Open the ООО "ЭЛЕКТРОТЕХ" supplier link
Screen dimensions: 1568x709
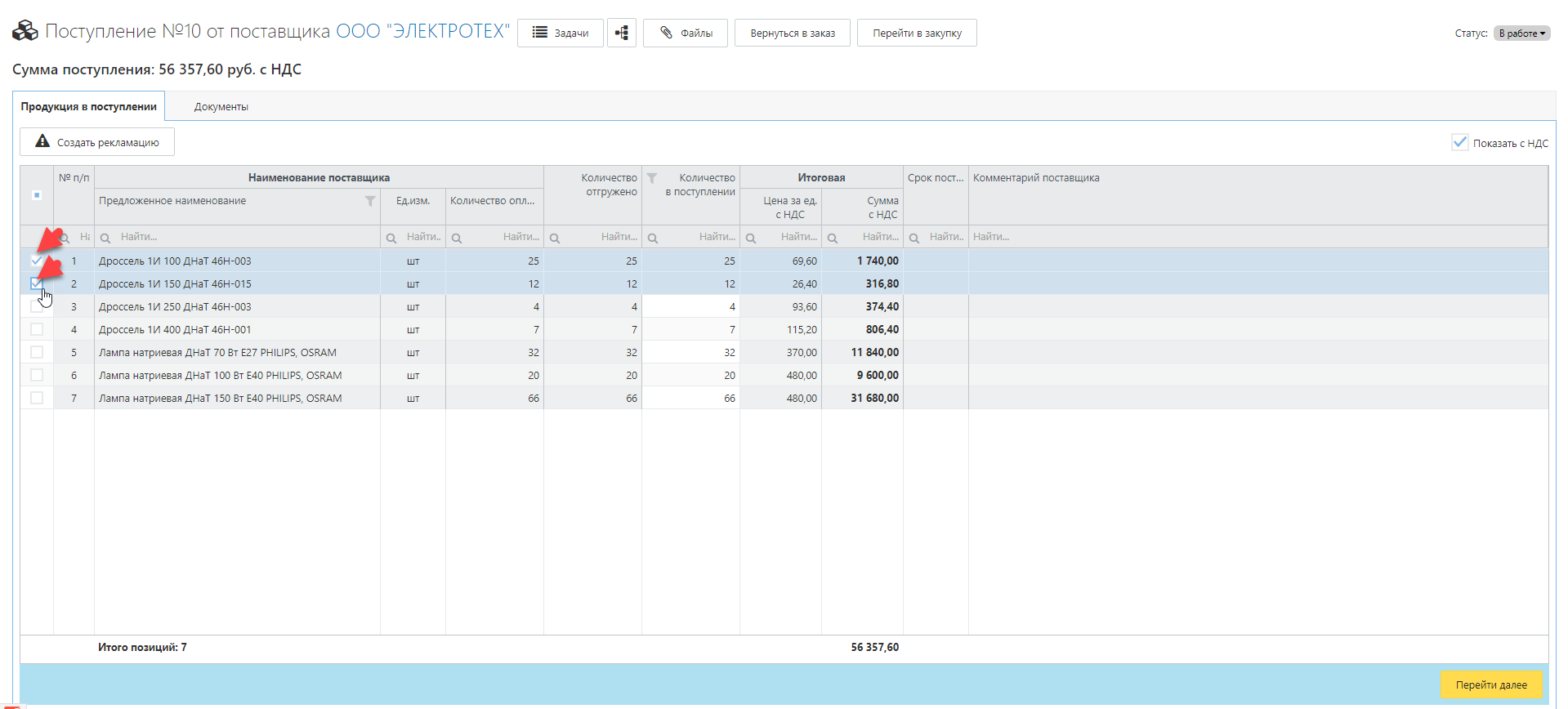422,31
